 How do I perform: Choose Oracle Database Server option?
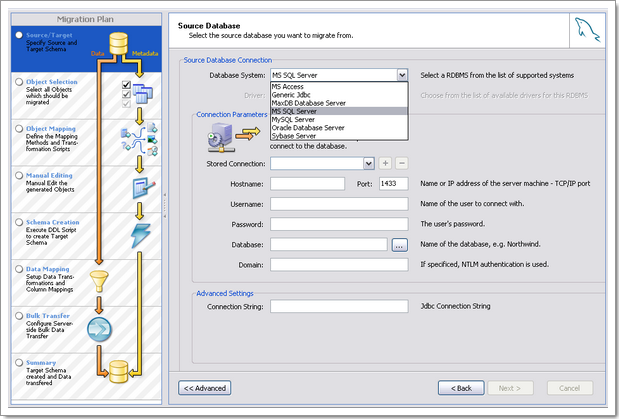339,128
